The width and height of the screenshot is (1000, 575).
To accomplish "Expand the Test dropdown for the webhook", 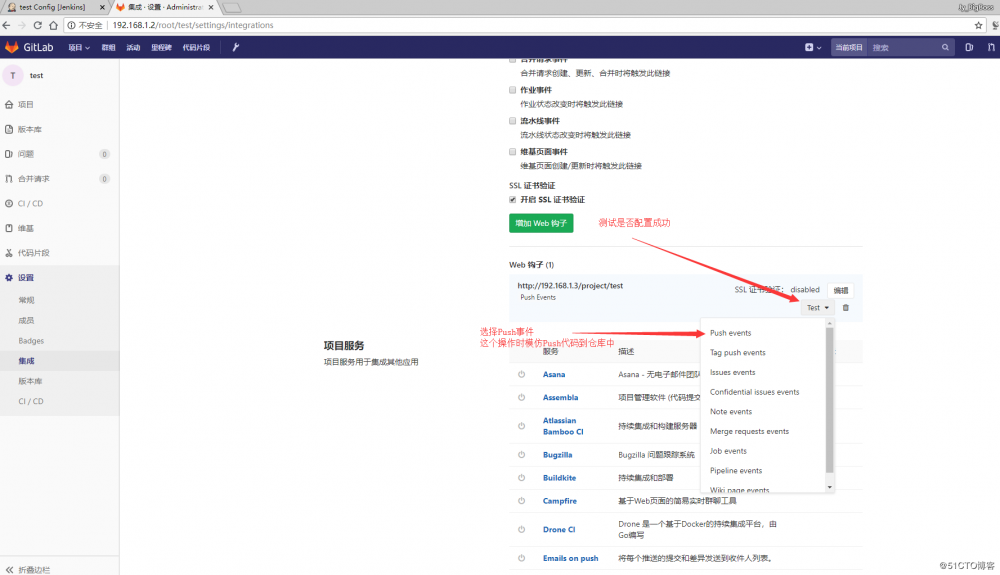I will tap(817, 307).
